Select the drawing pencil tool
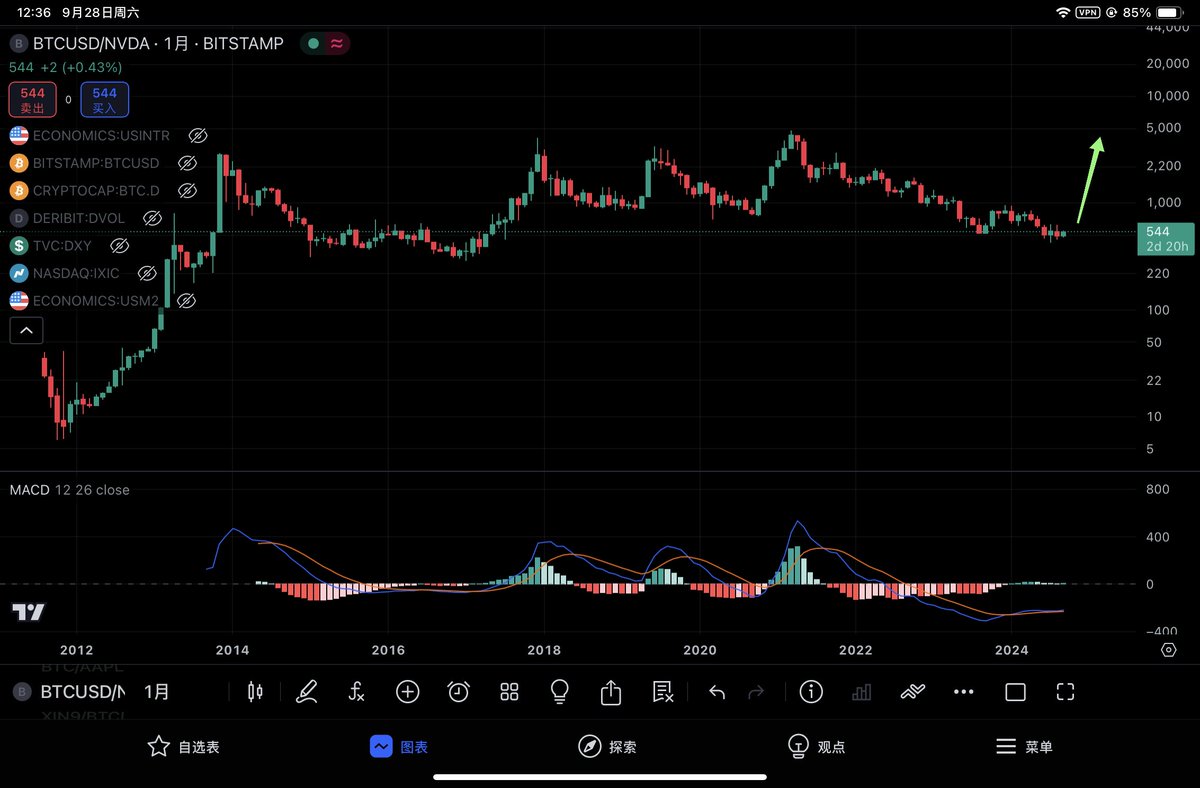1200x788 pixels. point(307,691)
